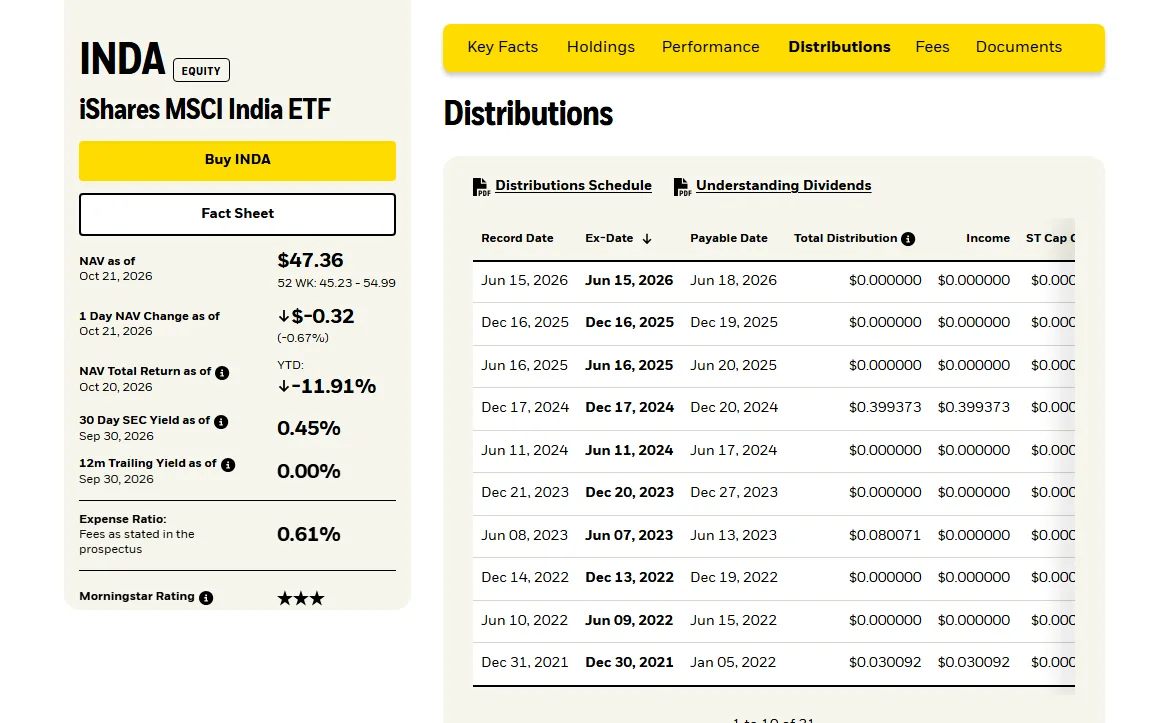The width and height of the screenshot is (1169, 723).
Task: Click the PDF icon before Understanding Dividends
Action: (x=681, y=186)
